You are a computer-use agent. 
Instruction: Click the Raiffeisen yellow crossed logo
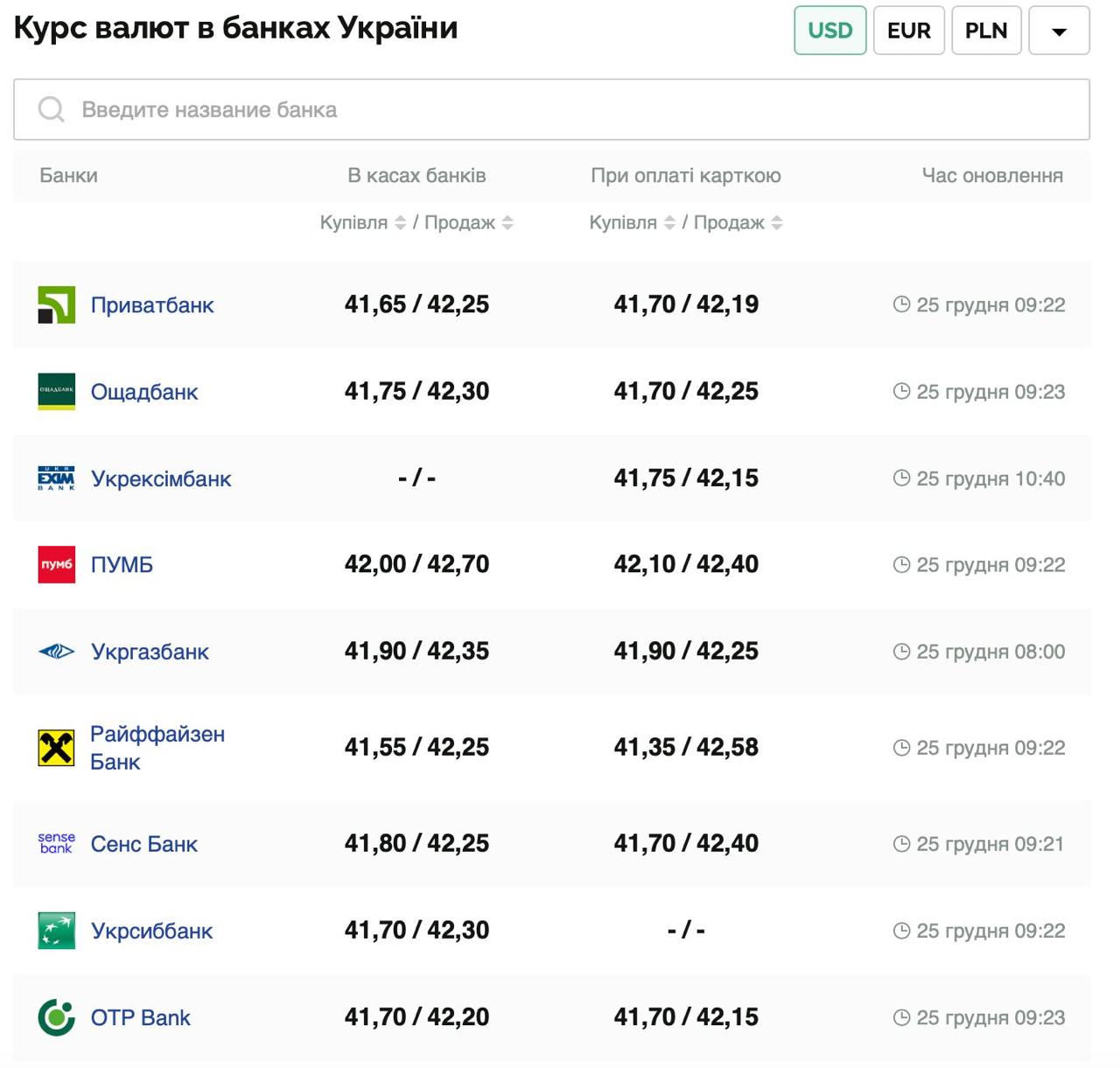click(x=56, y=748)
